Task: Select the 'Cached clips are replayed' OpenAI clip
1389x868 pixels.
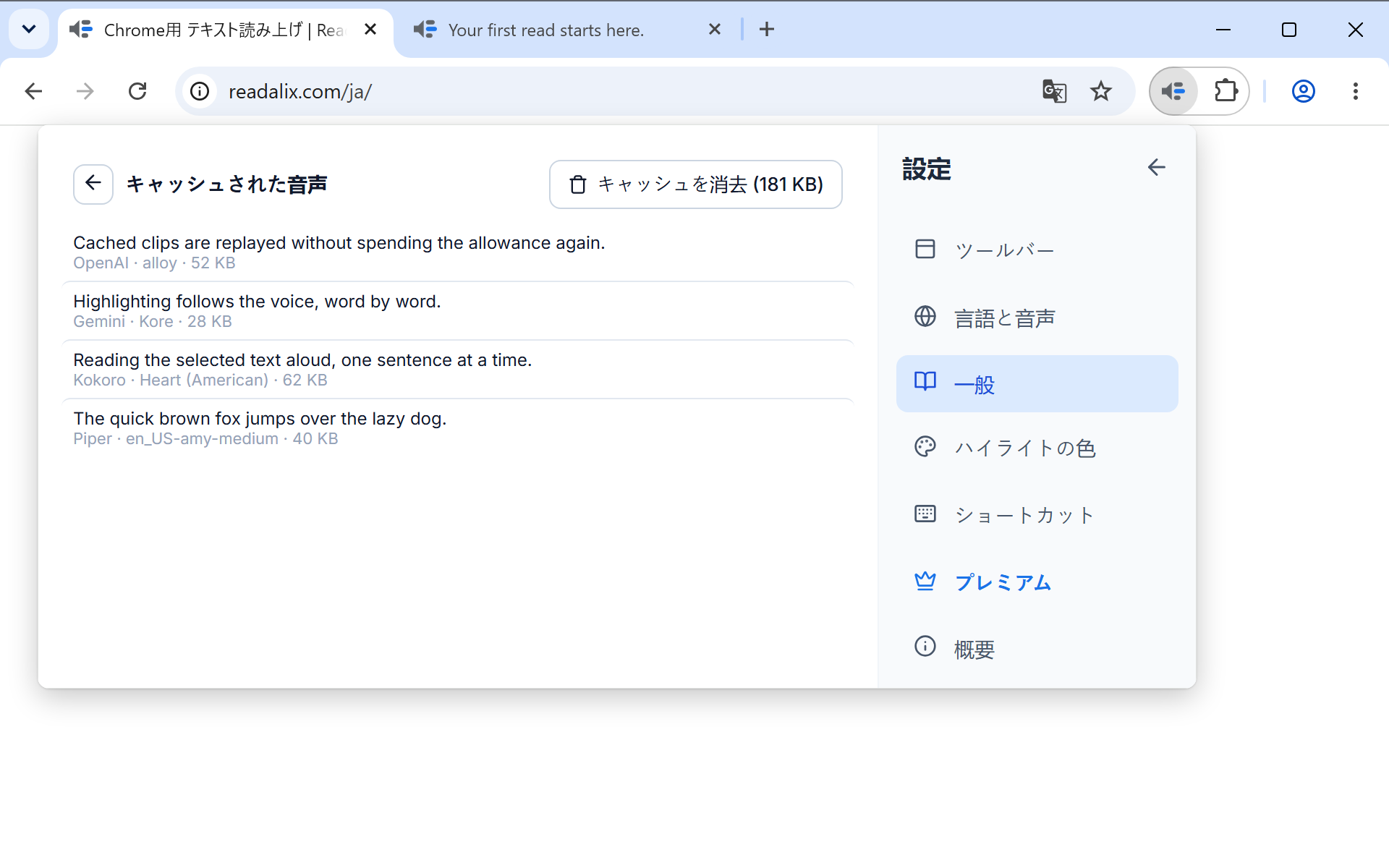Action: point(458,252)
